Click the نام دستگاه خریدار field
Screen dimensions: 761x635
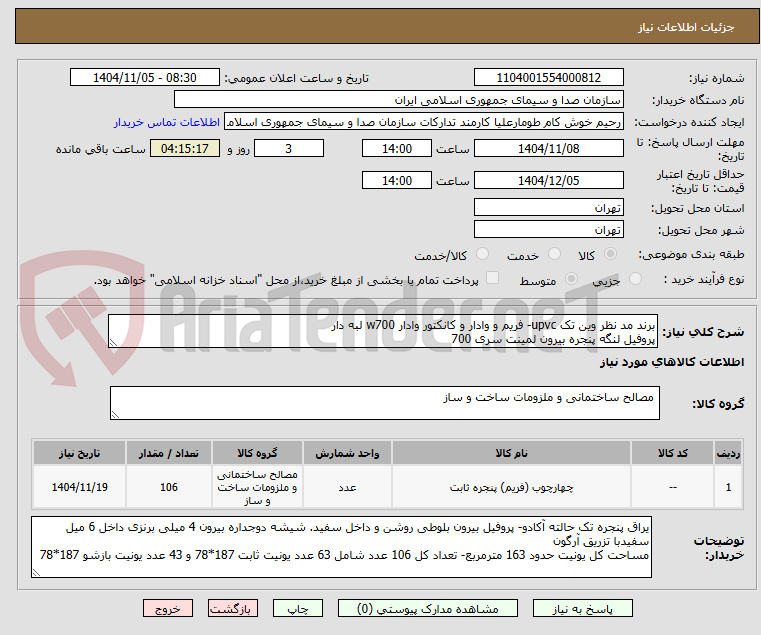pos(398,100)
